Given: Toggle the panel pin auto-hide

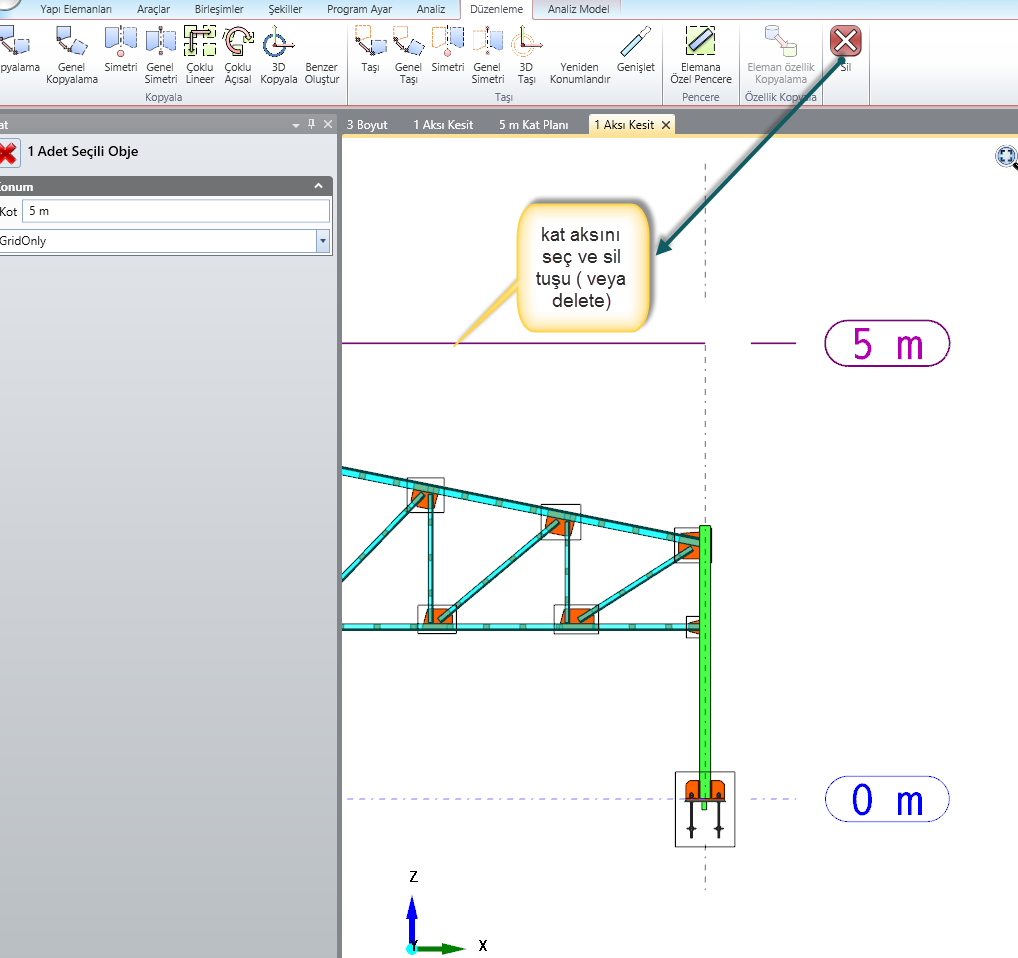Looking at the screenshot, I should tap(311, 125).
